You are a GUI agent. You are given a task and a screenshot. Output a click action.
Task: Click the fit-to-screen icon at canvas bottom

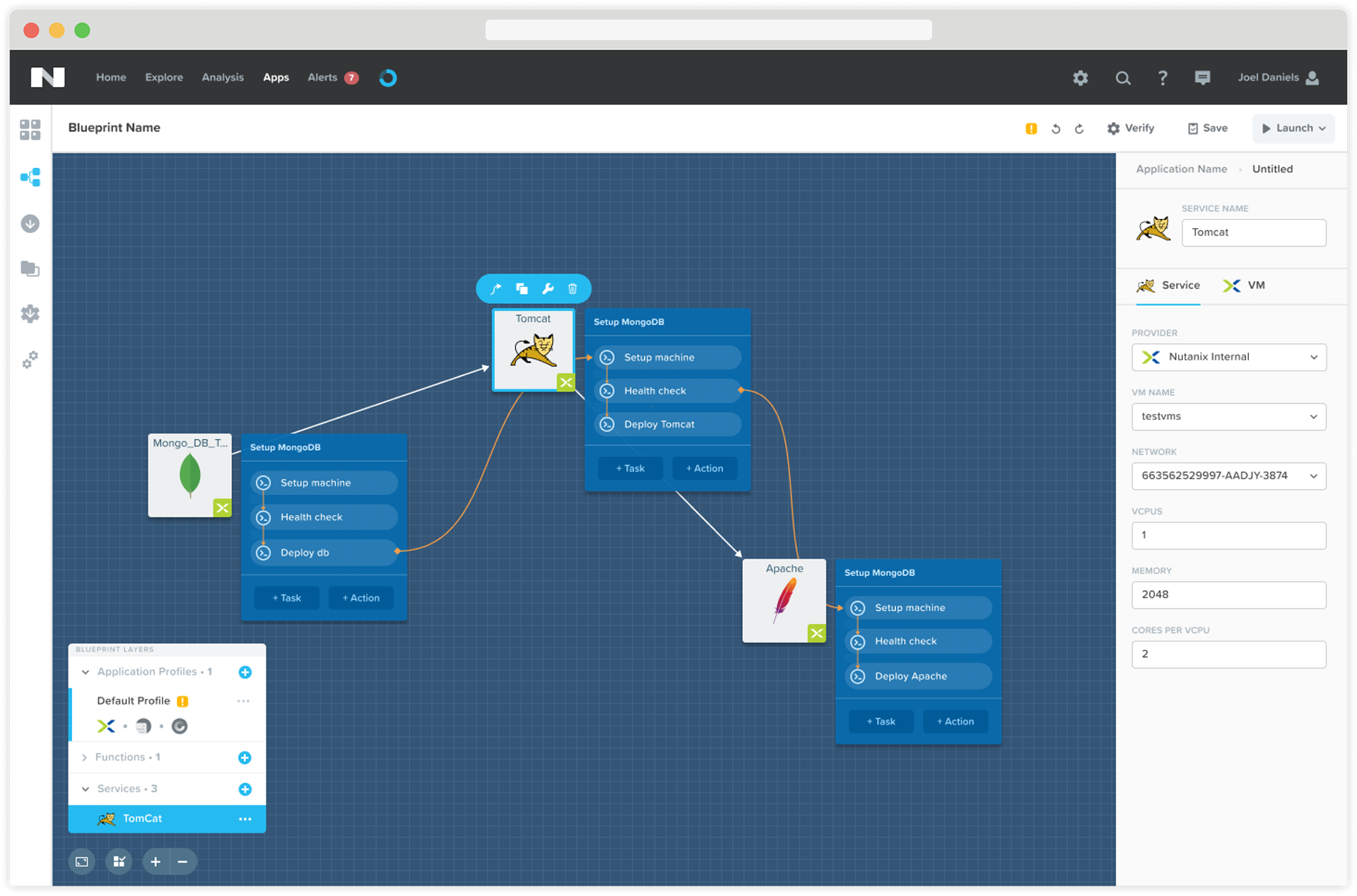coord(82,861)
